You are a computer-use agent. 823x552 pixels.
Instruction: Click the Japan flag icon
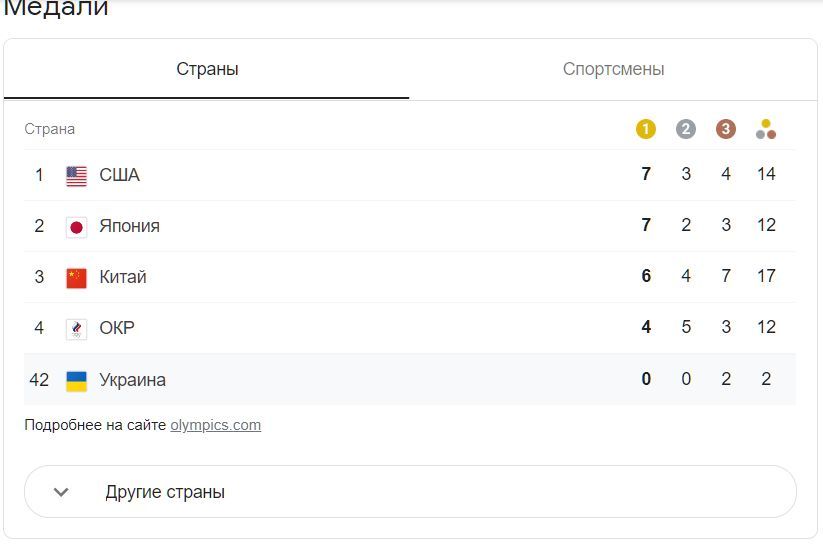point(77,227)
